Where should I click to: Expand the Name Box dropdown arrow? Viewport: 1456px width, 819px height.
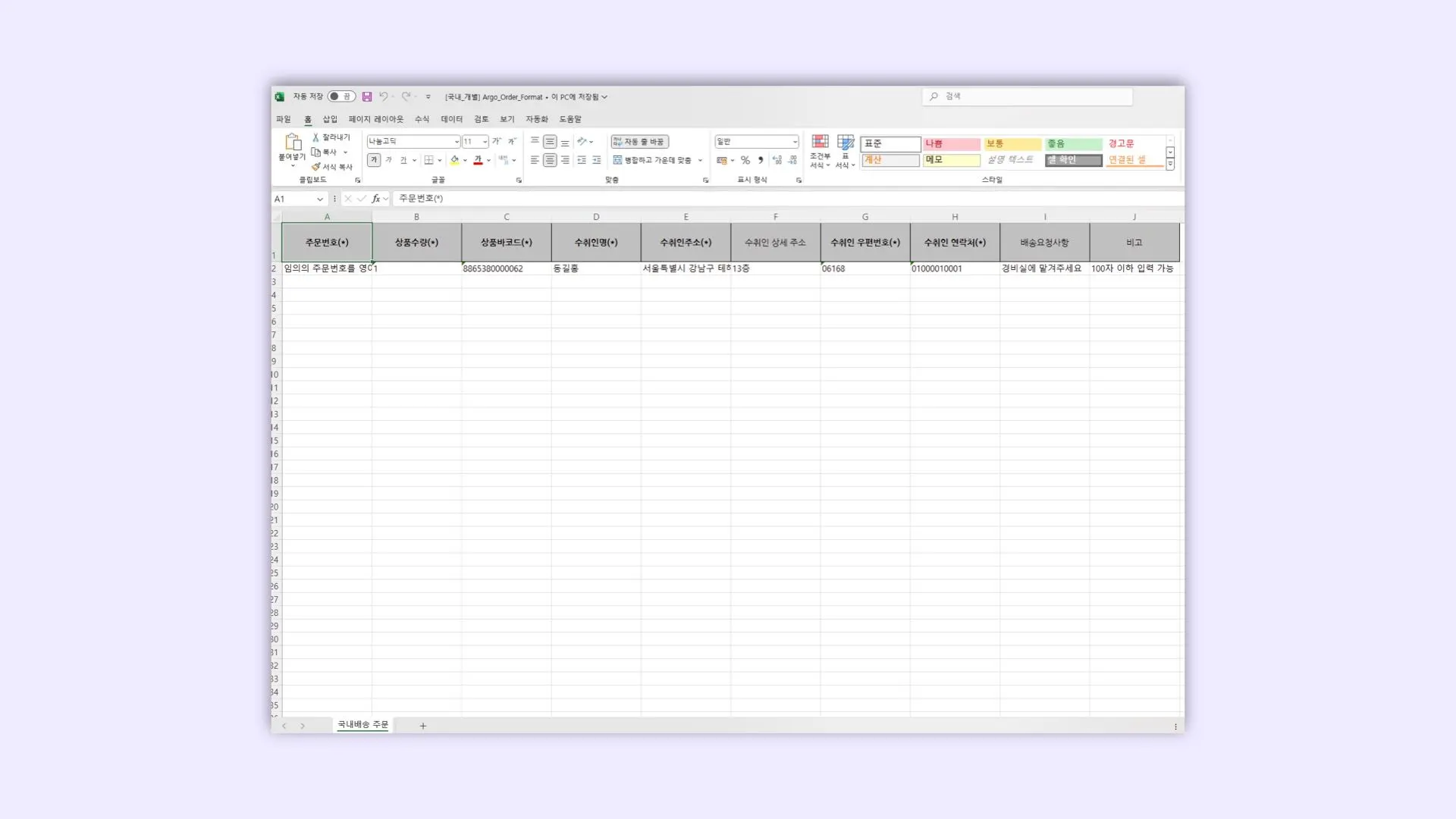pyautogui.click(x=320, y=199)
